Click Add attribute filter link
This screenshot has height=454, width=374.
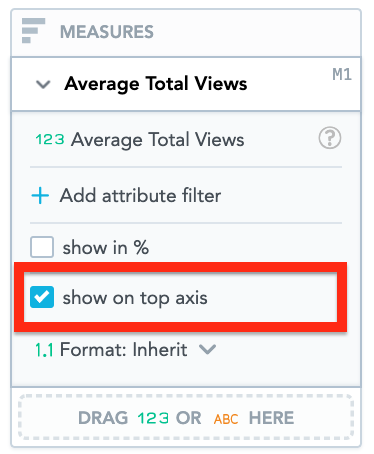(140, 195)
